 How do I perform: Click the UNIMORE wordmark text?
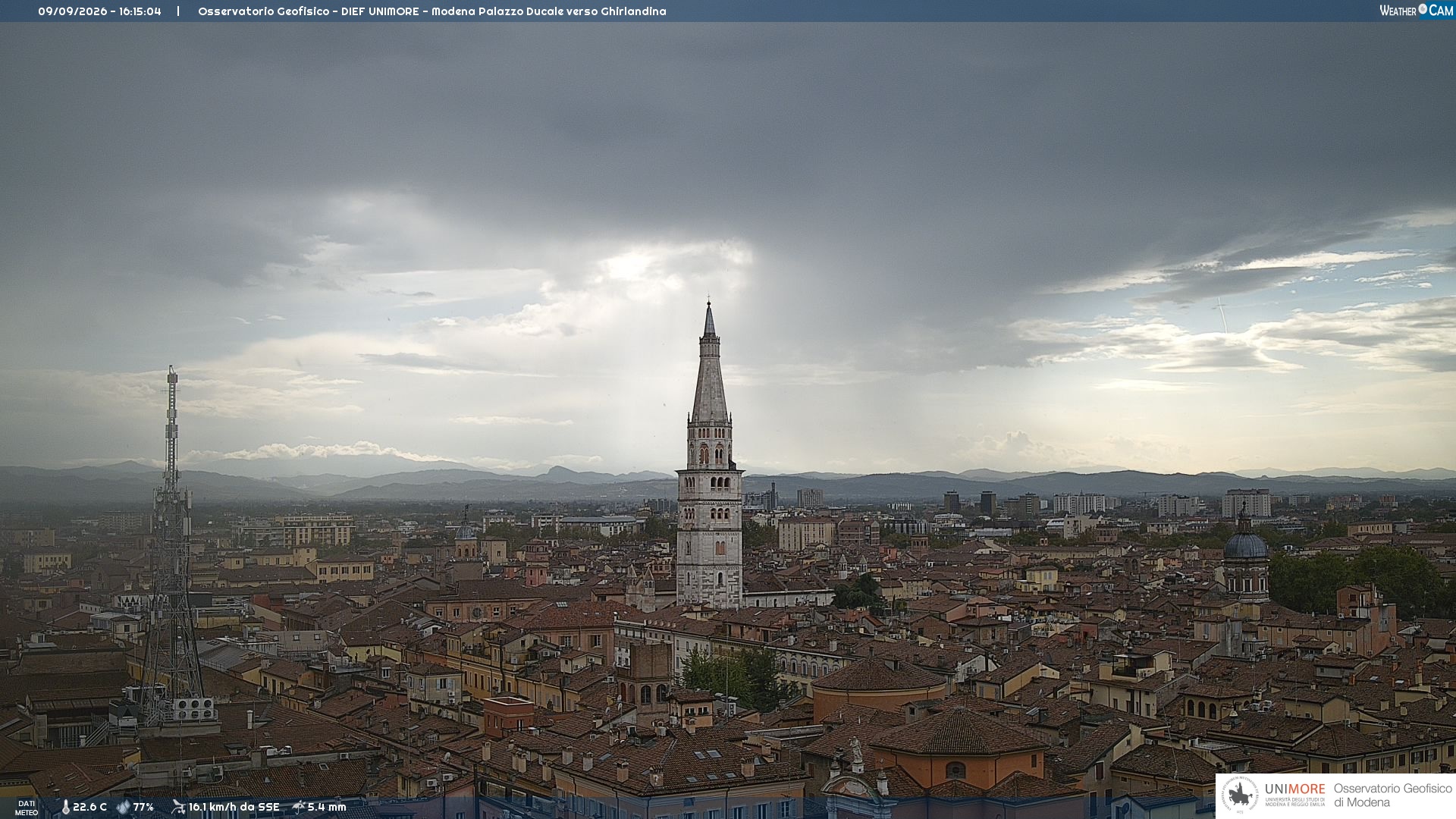pyautogui.click(x=1295, y=789)
